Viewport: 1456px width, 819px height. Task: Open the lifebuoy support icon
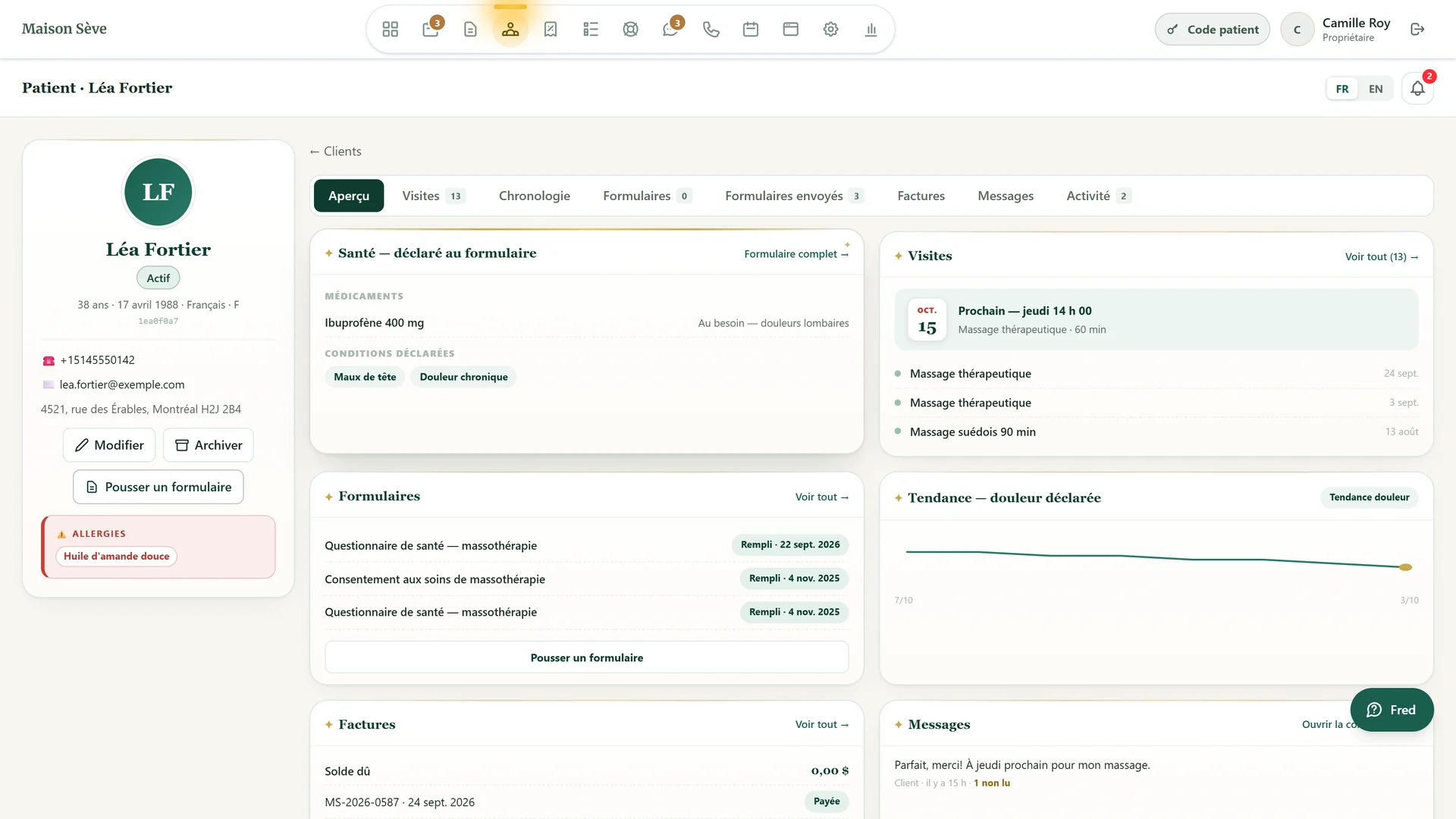point(630,30)
